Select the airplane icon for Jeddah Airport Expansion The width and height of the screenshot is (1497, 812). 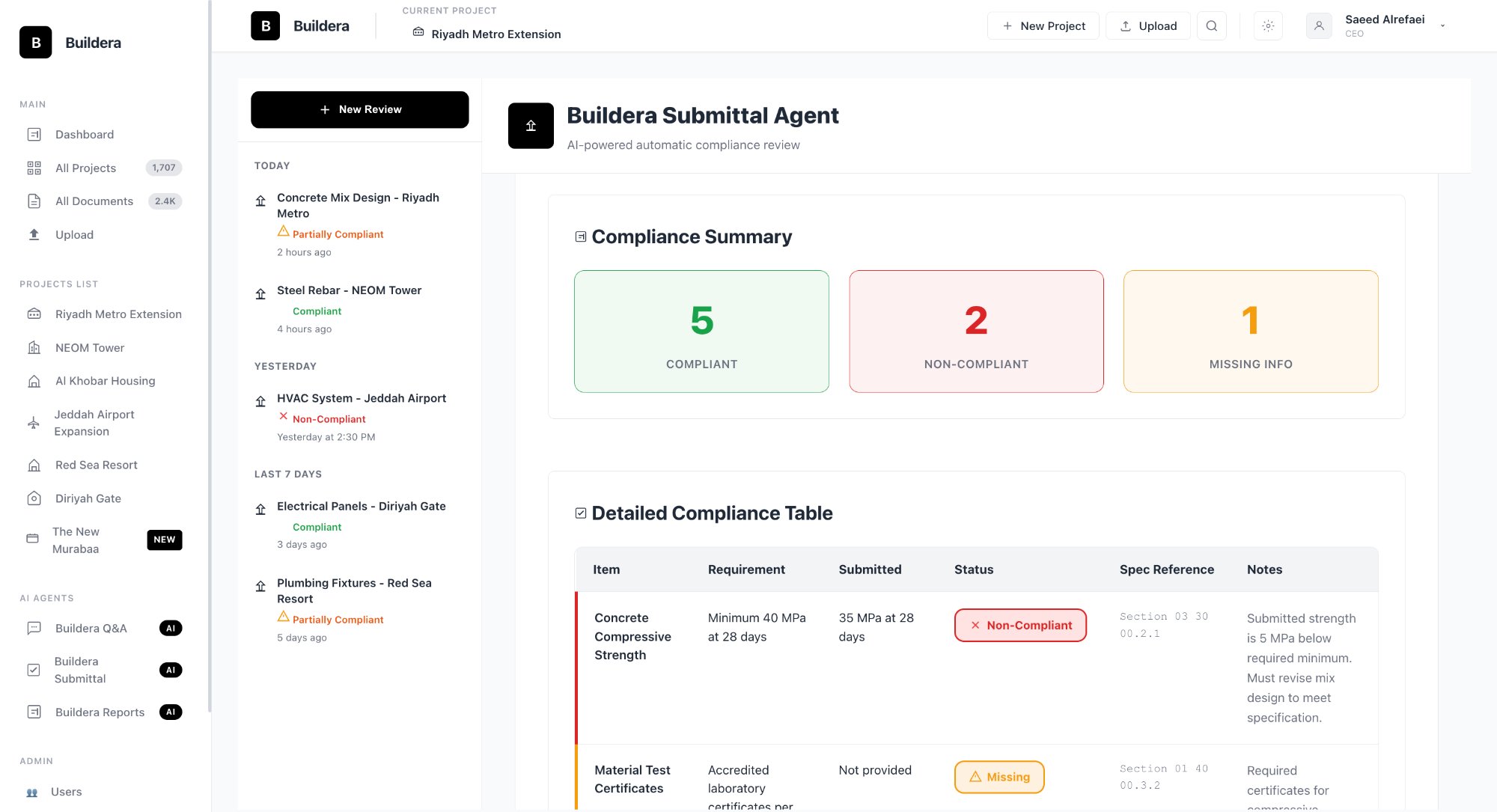[34, 423]
